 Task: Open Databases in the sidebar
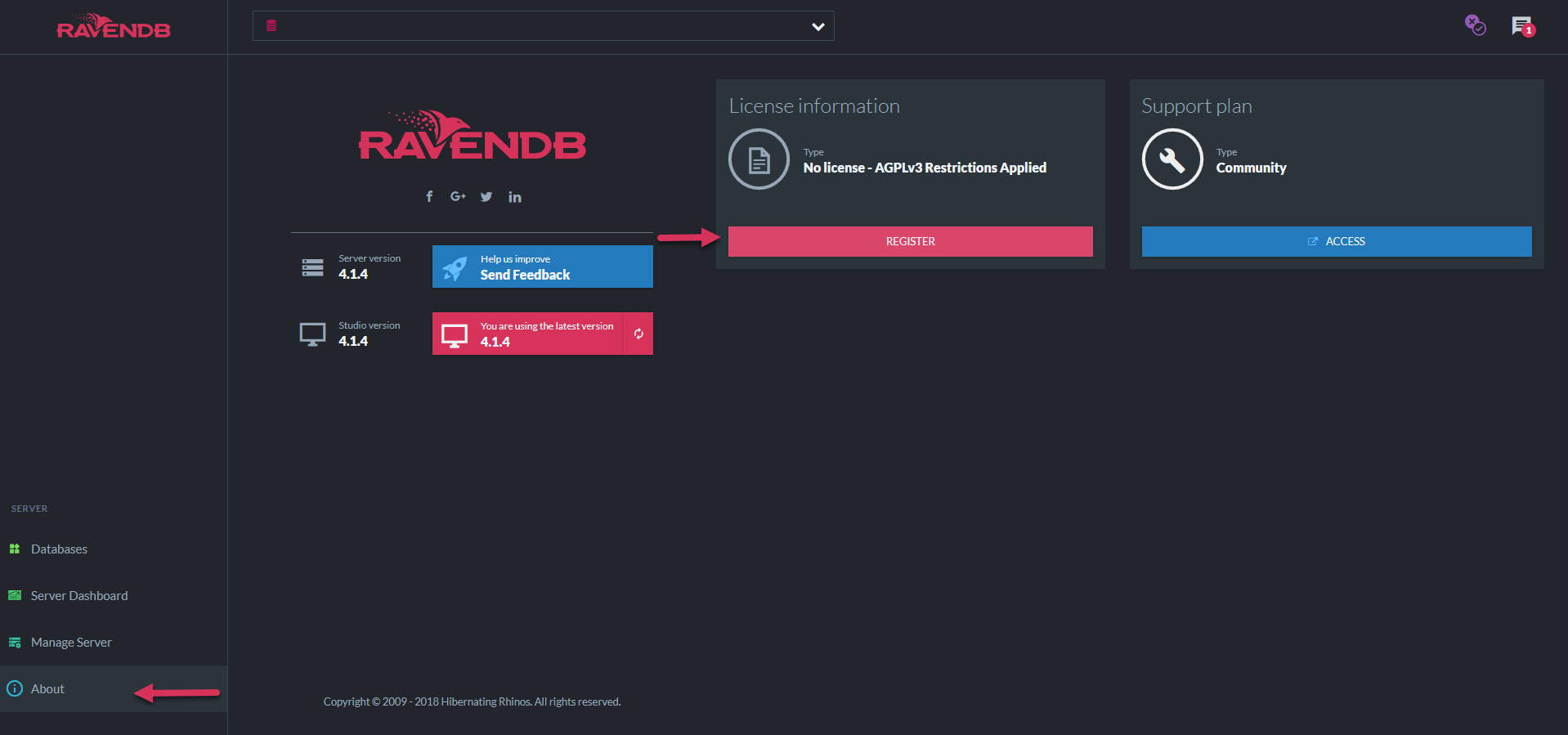tap(114, 549)
